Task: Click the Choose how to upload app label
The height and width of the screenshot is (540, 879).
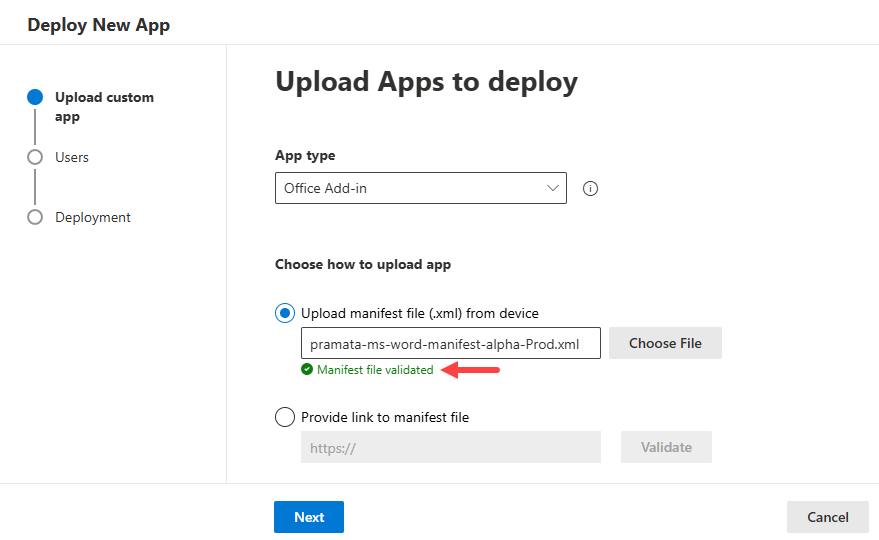Action: [x=363, y=264]
